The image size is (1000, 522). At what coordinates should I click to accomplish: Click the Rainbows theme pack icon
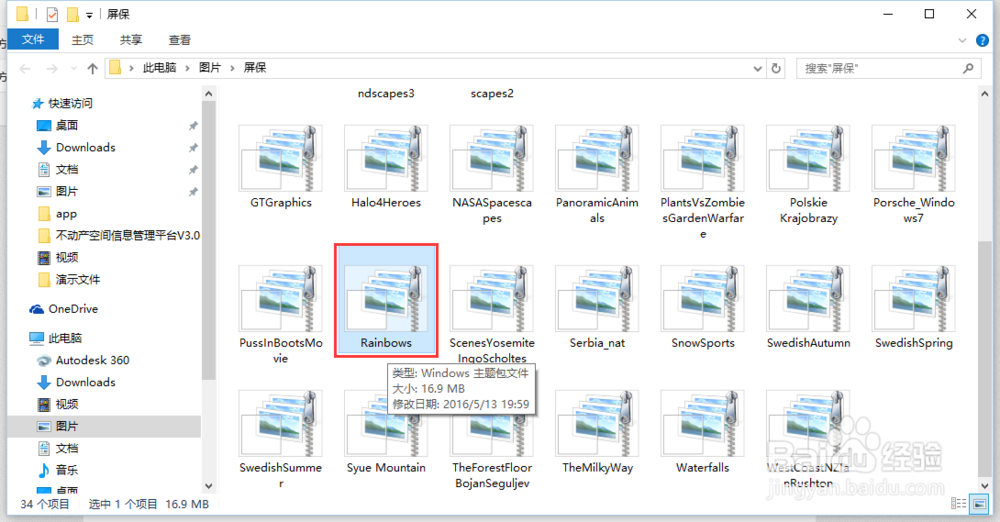386,299
